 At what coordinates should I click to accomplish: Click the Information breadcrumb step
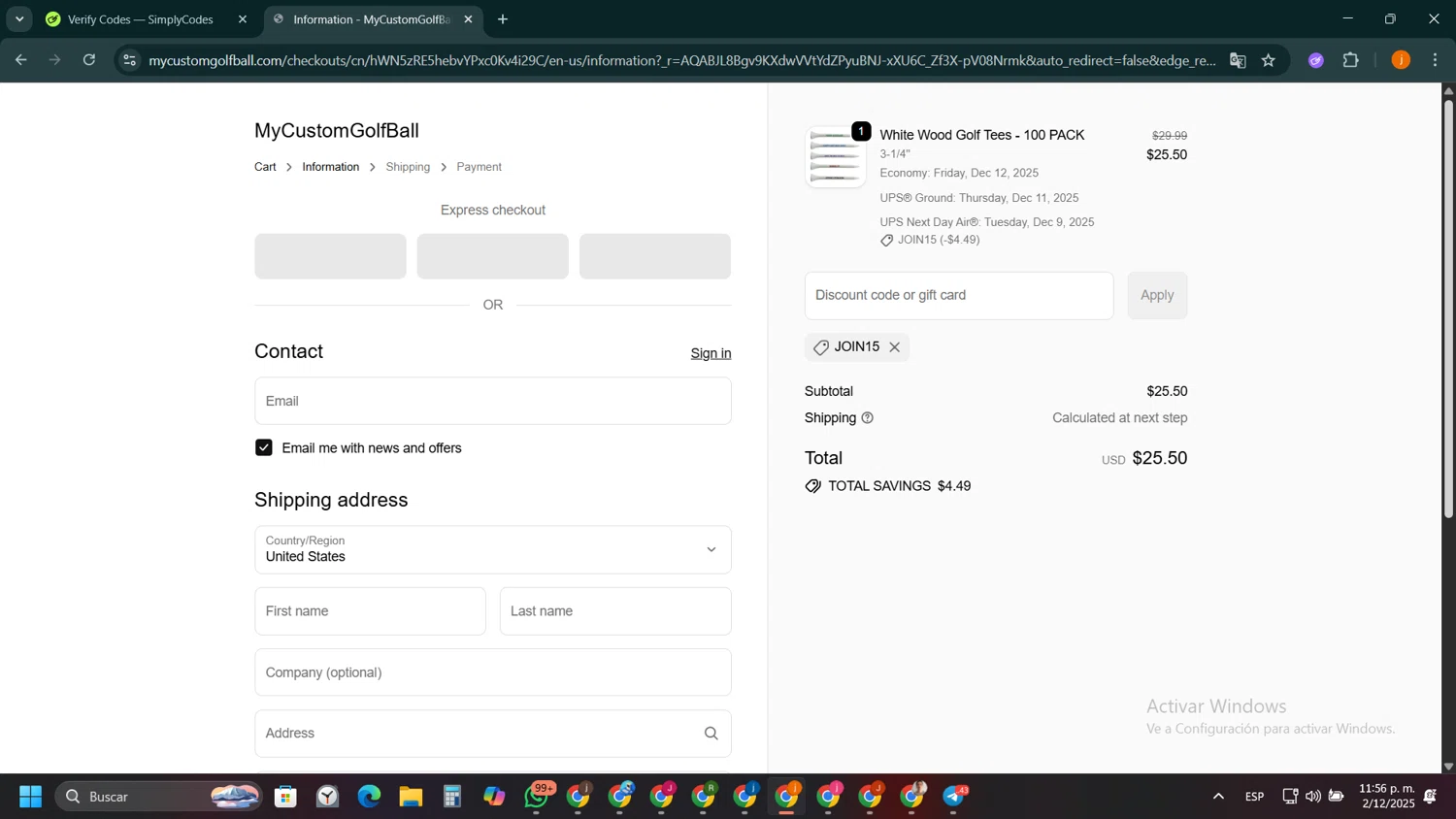click(331, 167)
